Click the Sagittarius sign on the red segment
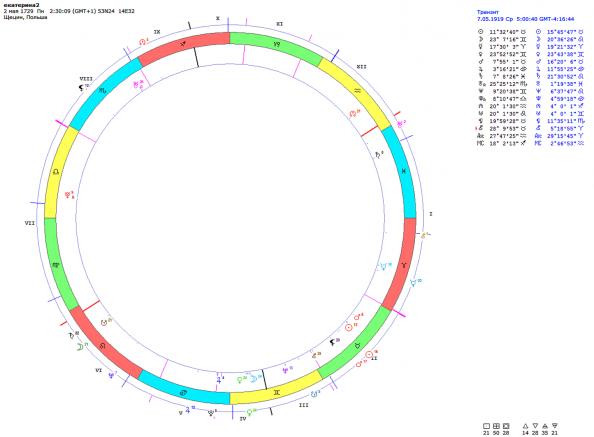The height and width of the screenshot is (437, 594). pyautogui.click(x=183, y=44)
